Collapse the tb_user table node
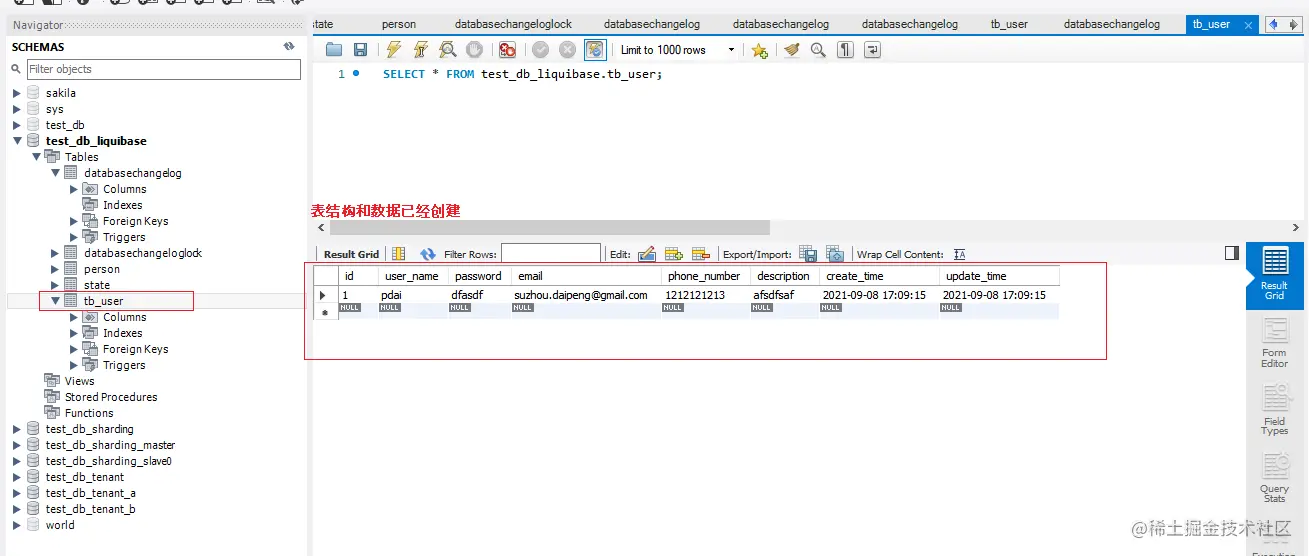Image resolution: width=1309 pixels, height=556 pixels. point(56,301)
